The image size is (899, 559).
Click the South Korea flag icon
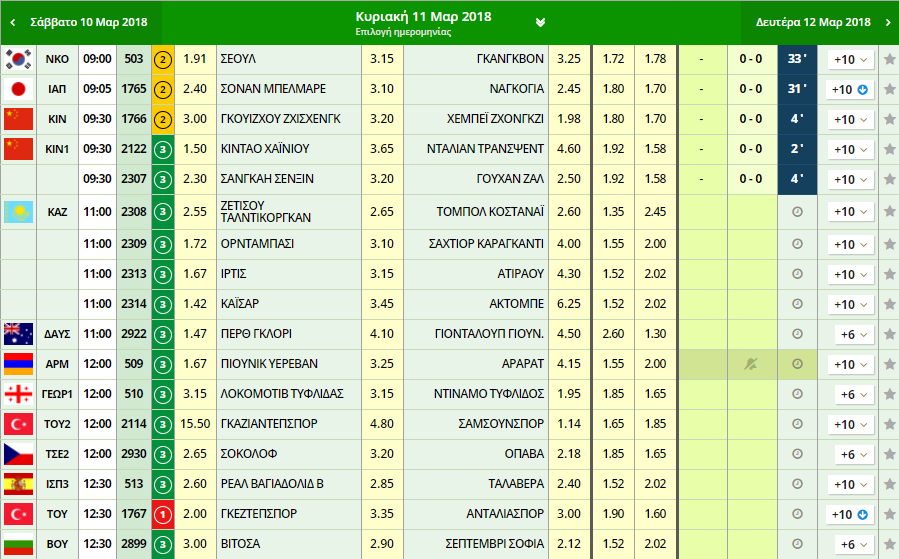pyautogui.click(x=19, y=59)
